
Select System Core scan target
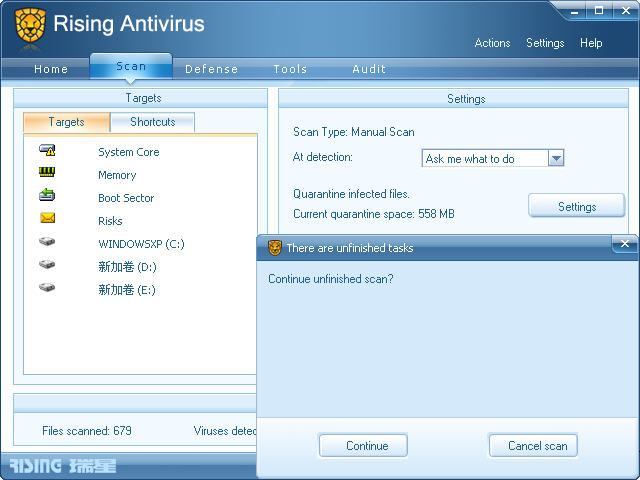point(129,152)
